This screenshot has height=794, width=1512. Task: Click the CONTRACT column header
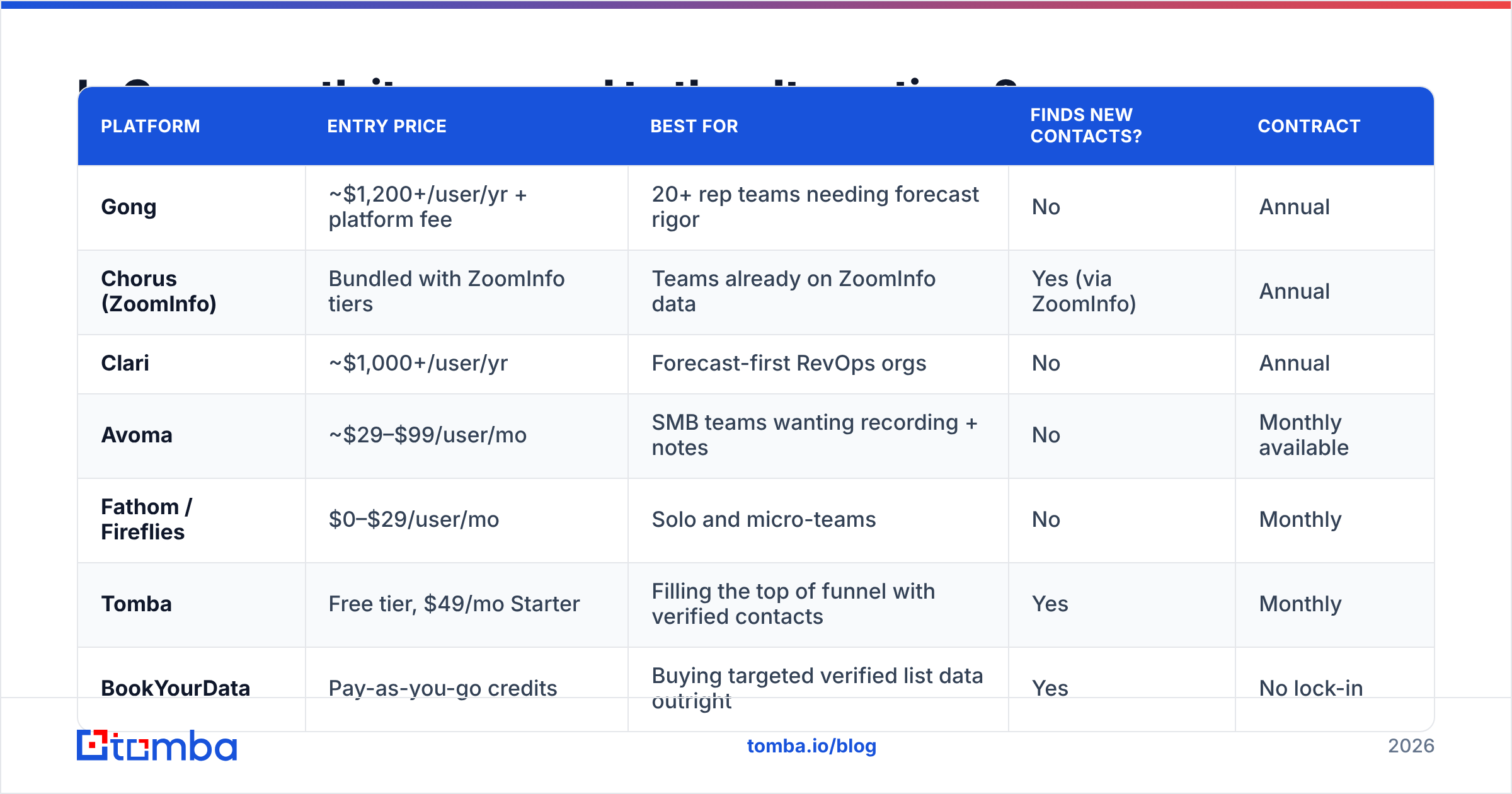[1309, 126]
